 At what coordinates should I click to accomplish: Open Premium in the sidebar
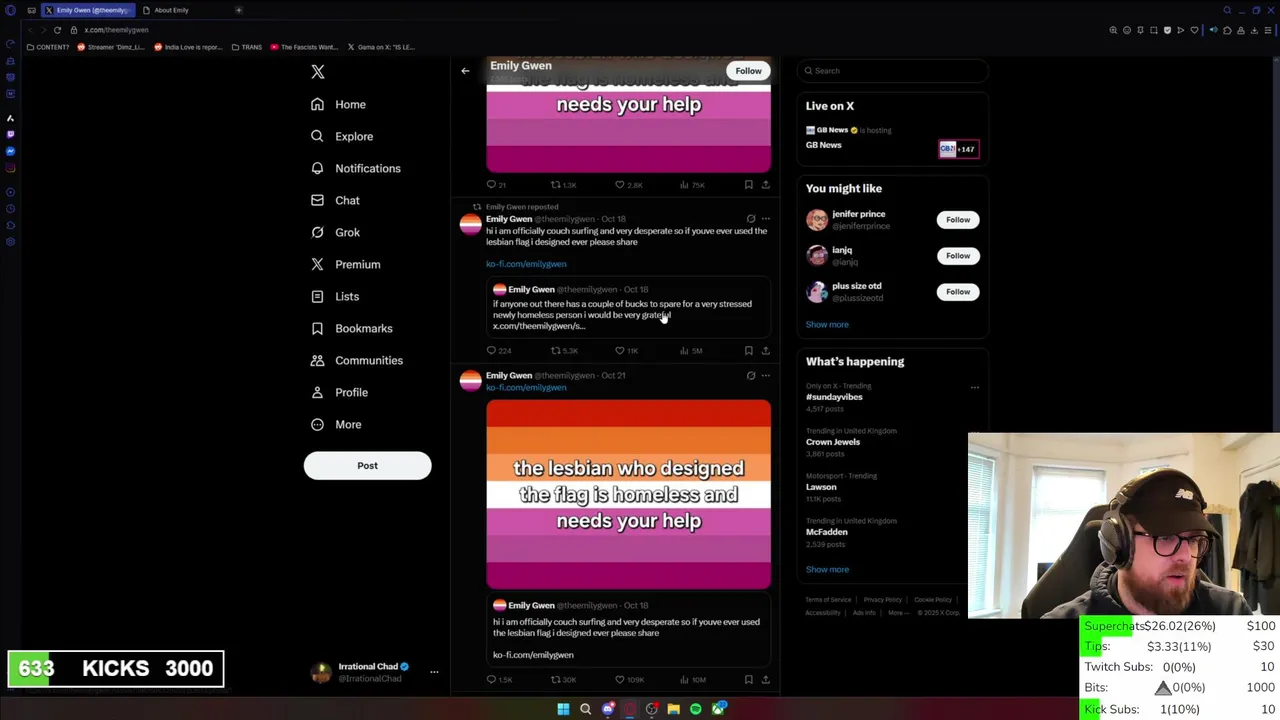point(346,264)
